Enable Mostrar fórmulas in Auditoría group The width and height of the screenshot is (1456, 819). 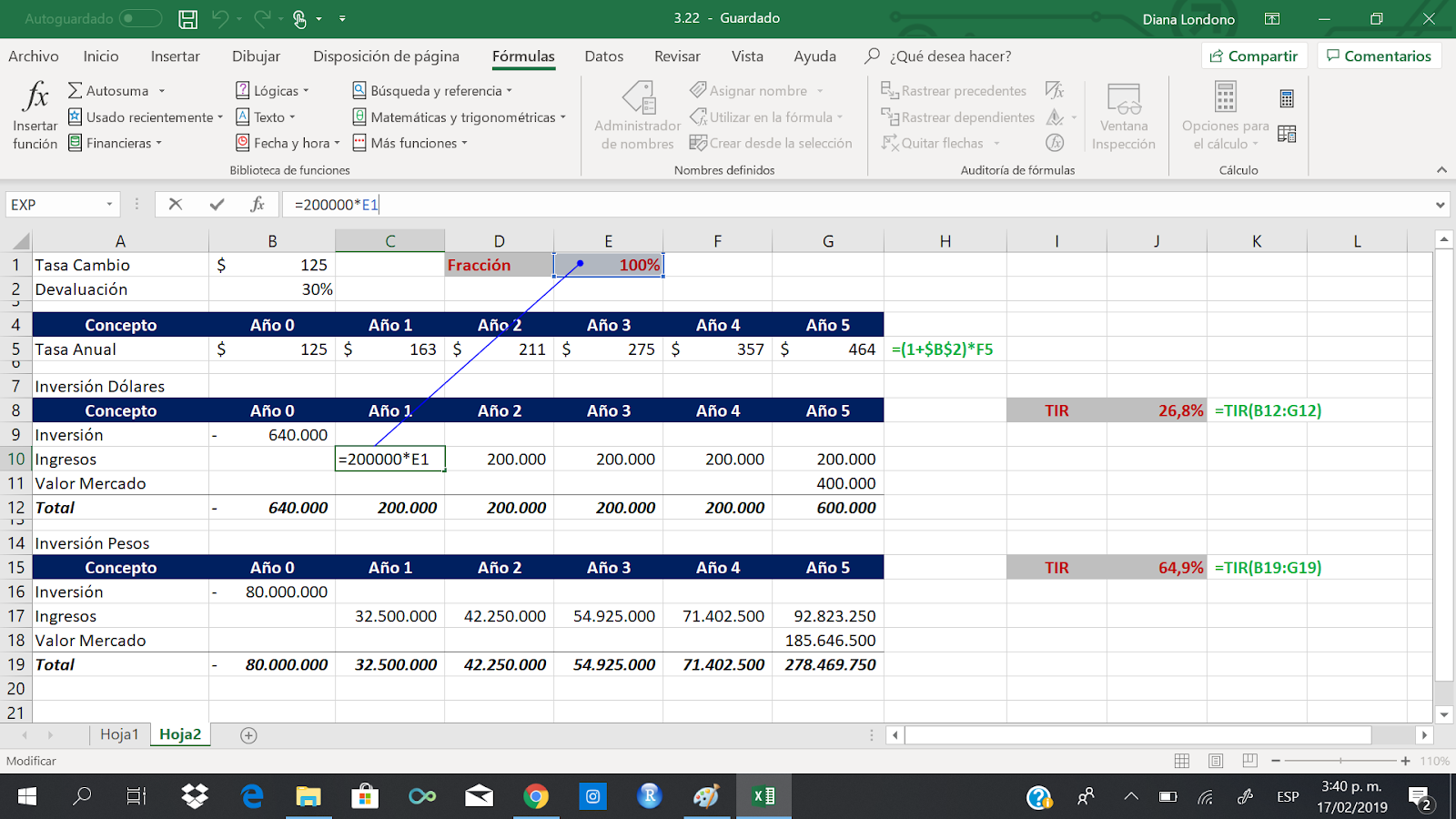click(1055, 90)
